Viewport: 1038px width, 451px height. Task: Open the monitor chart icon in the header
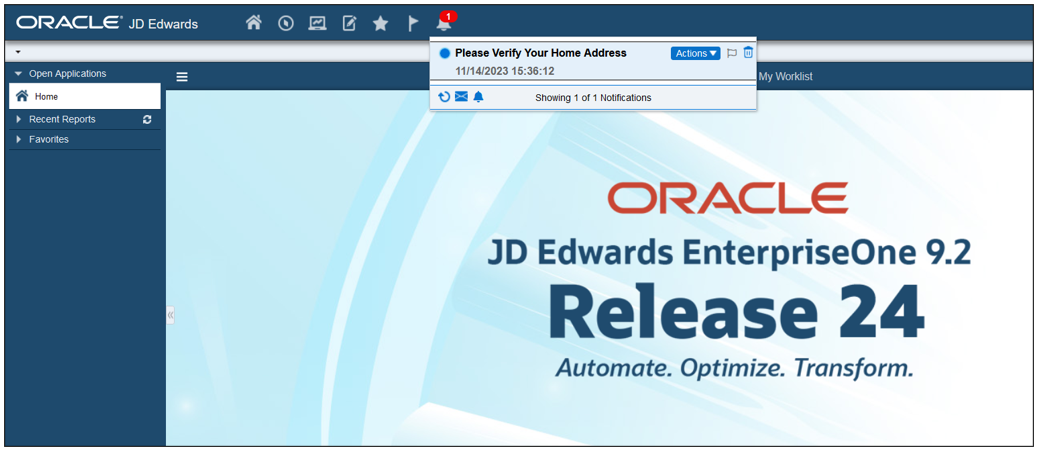318,23
